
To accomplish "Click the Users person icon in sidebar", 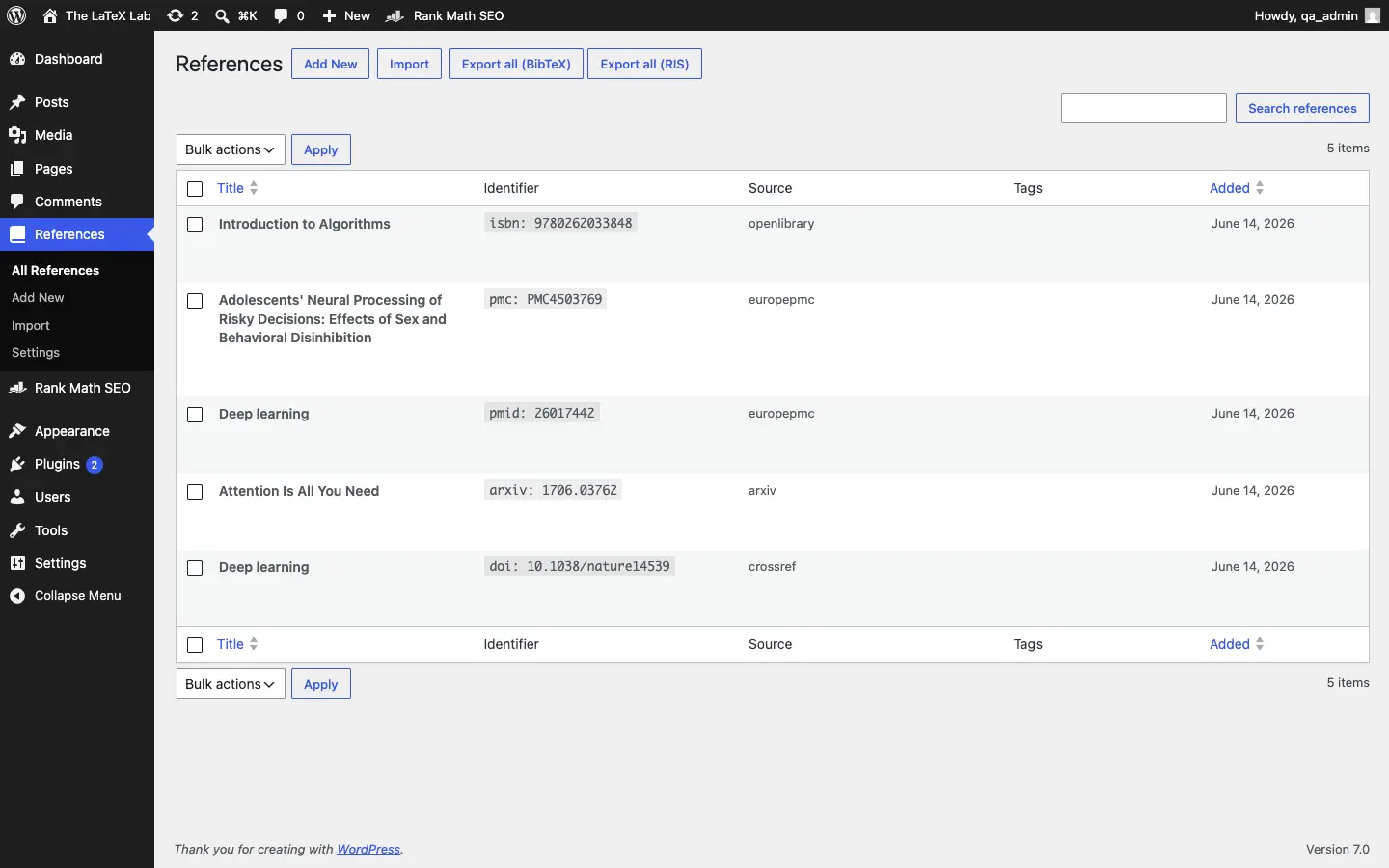I will pos(17,497).
